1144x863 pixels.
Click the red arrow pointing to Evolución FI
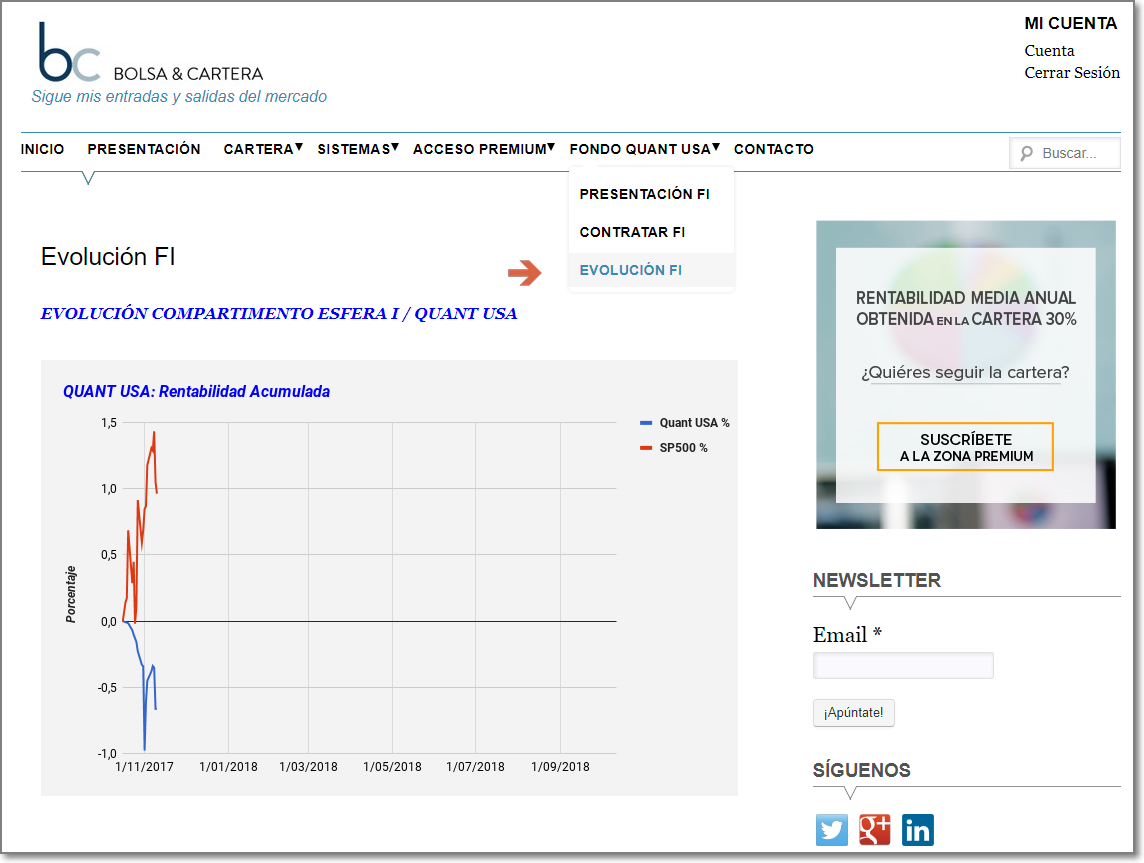(x=525, y=272)
